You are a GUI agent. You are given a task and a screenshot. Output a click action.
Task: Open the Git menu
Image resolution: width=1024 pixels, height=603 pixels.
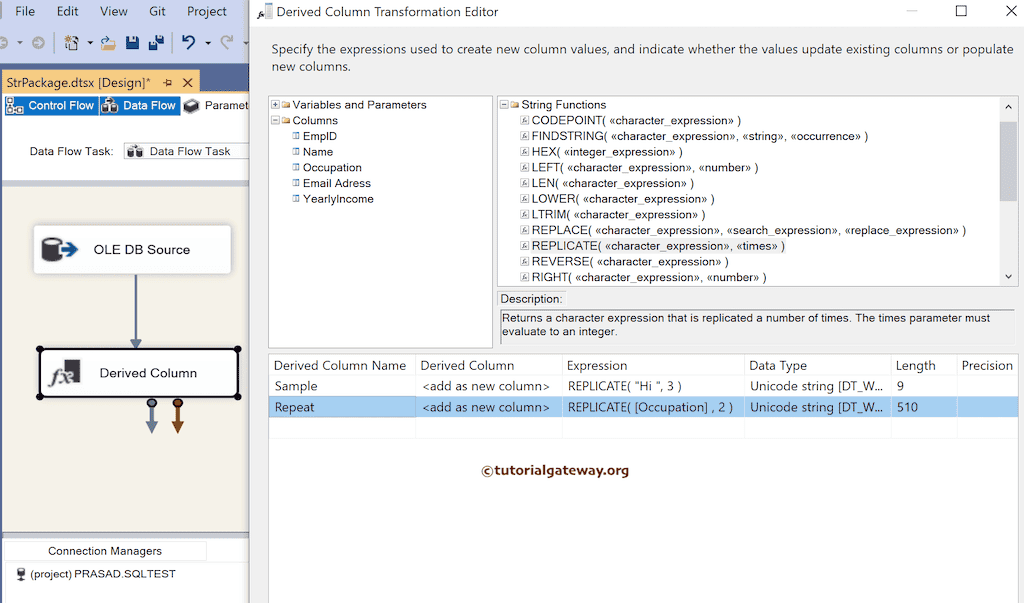pyautogui.click(x=157, y=12)
